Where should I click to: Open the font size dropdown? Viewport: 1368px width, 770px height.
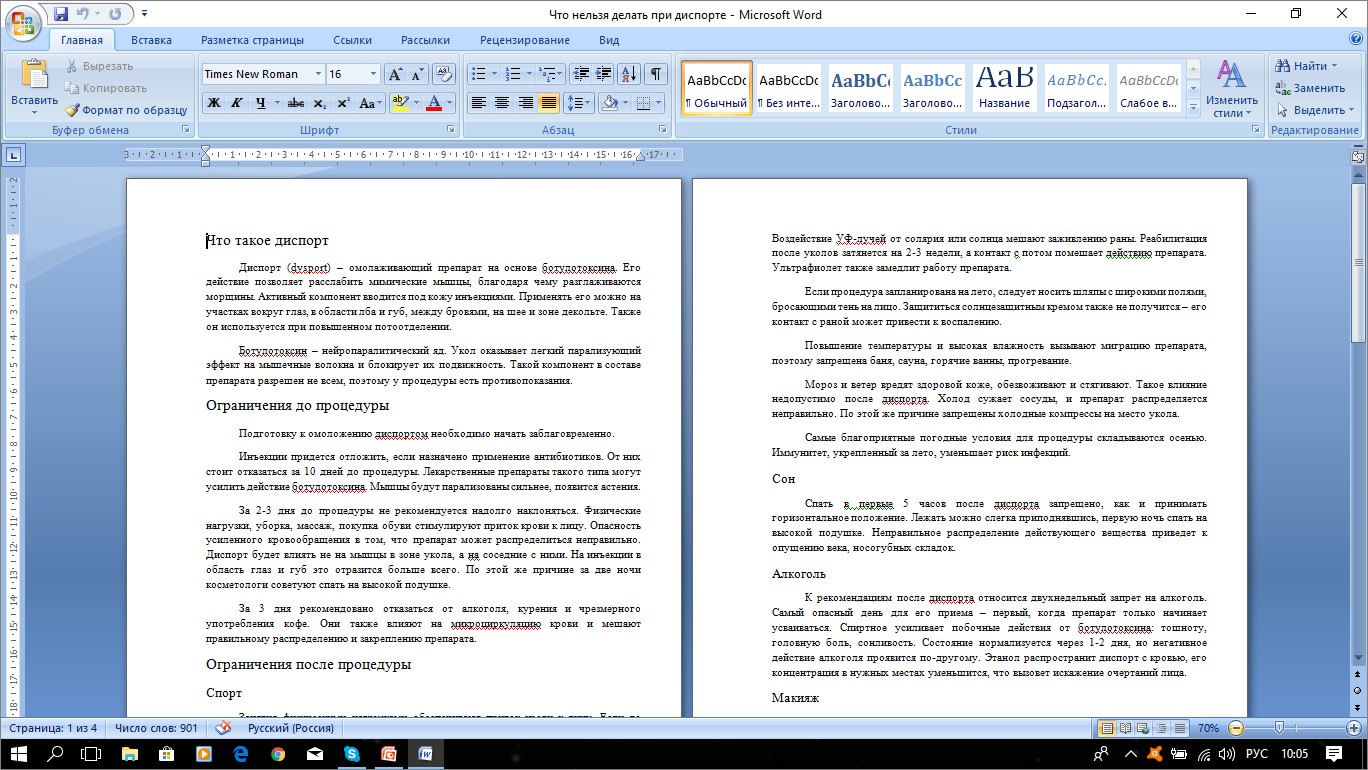click(x=374, y=74)
